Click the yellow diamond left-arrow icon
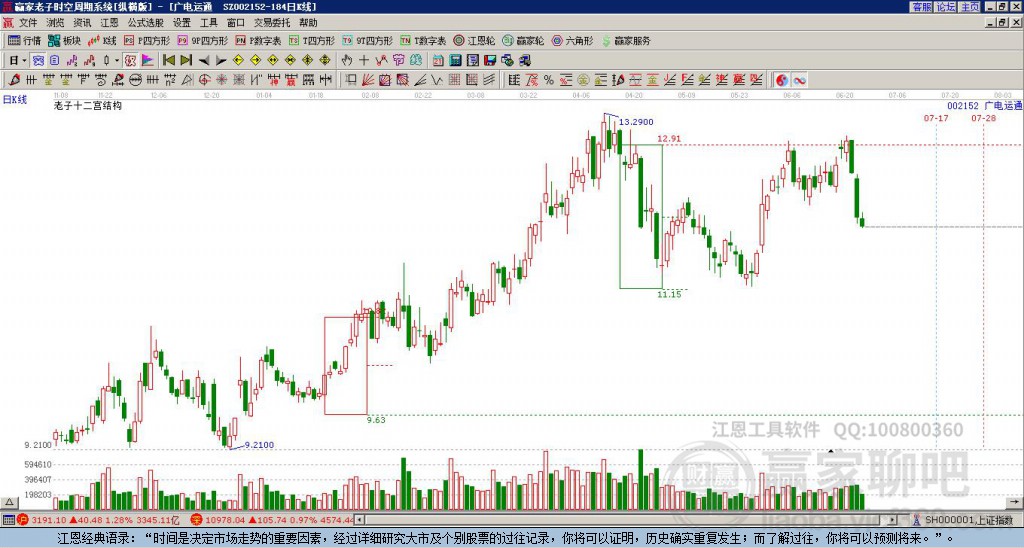The width and height of the screenshot is (1024, 548). click(x=238, y=61)
